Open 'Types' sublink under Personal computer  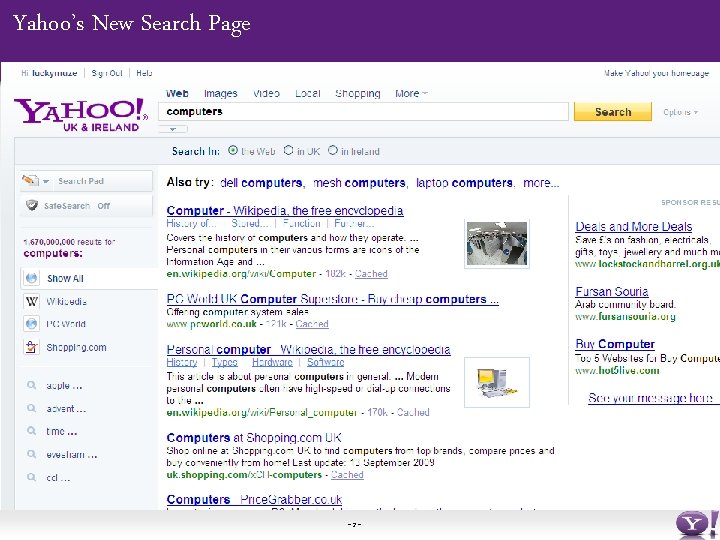(225, 362)
